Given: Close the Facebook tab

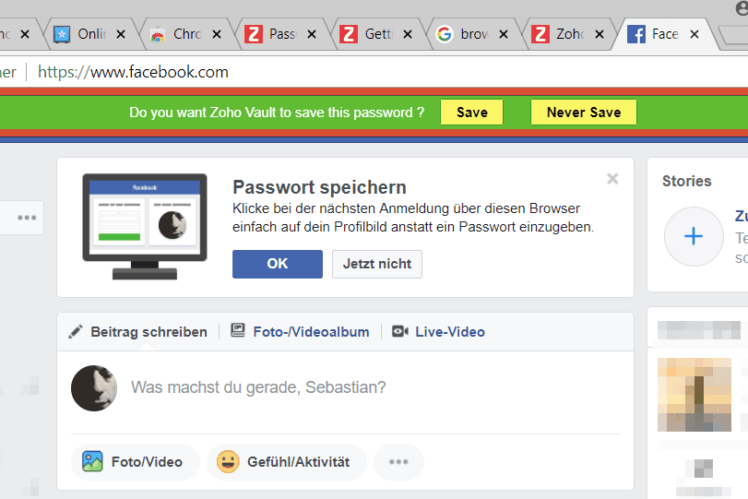Looking at the screenshot, I should 695,34.
